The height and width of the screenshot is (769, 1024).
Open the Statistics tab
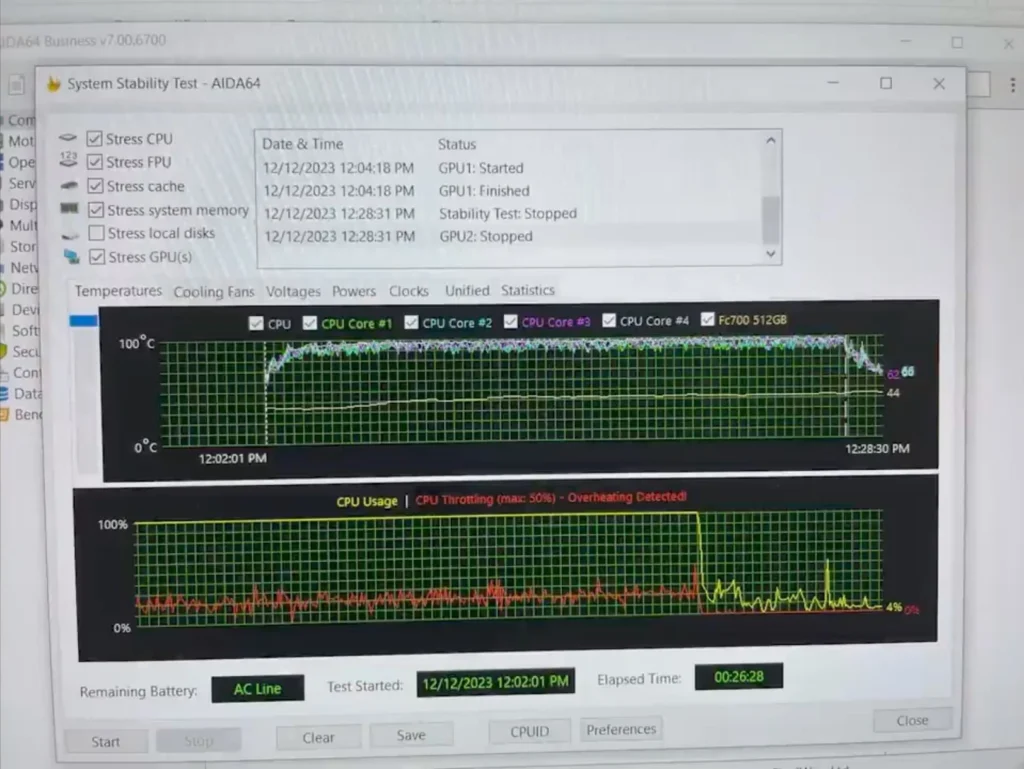tap(527, 291)
